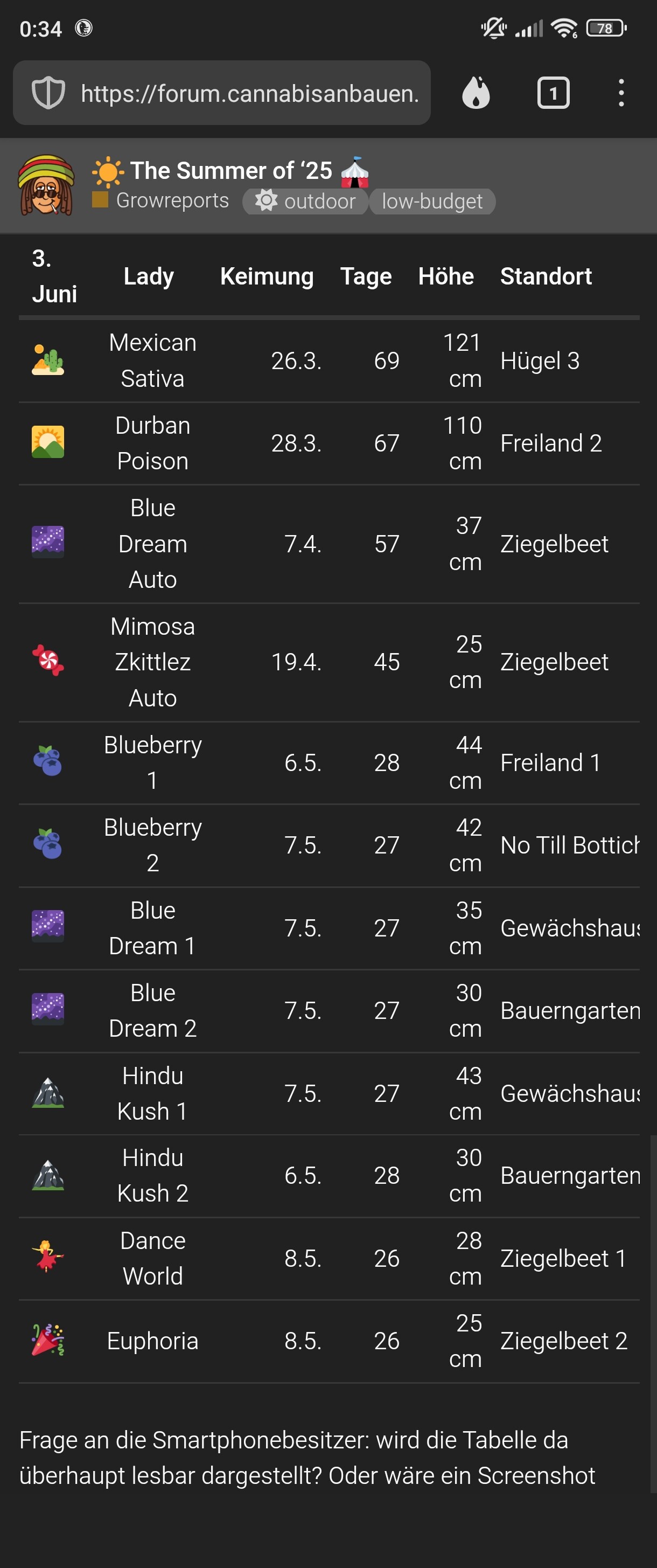657x1568 pixels.
Task: Tap the cactus emoji beside Mexican Sativa
Action: (x=48, y=360)
